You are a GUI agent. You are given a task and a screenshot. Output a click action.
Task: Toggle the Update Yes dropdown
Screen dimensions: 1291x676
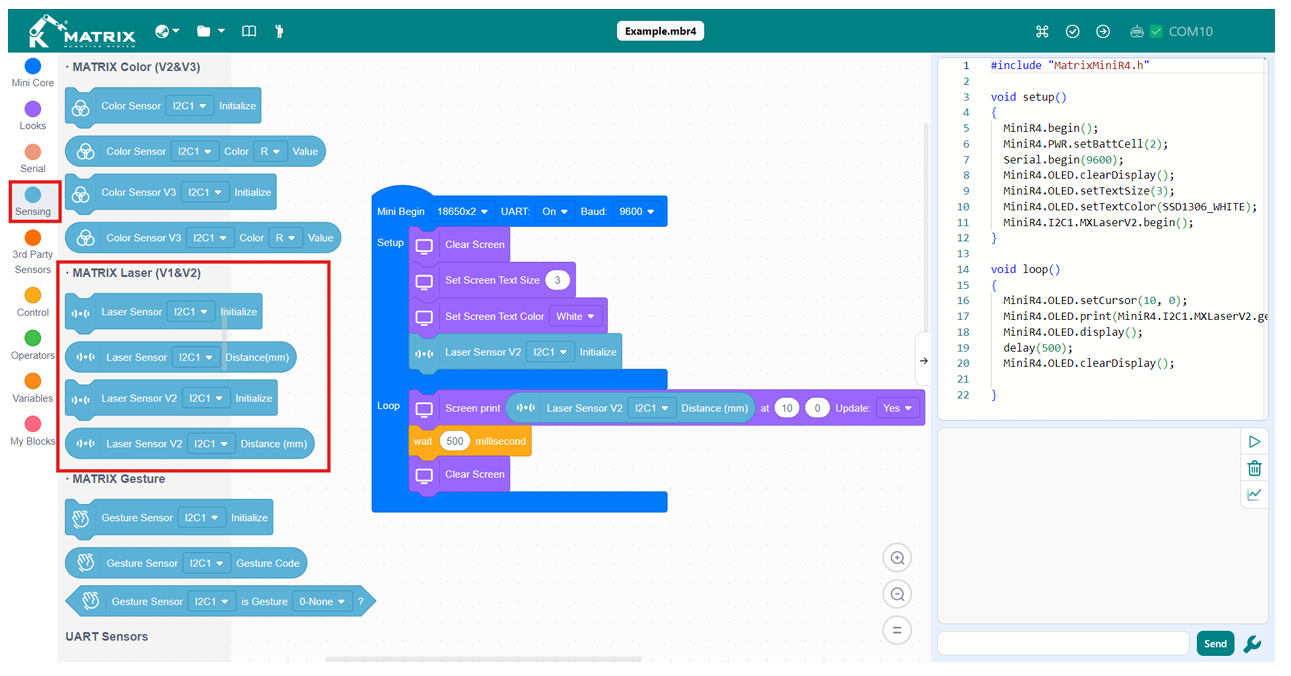tap(897, 408)
